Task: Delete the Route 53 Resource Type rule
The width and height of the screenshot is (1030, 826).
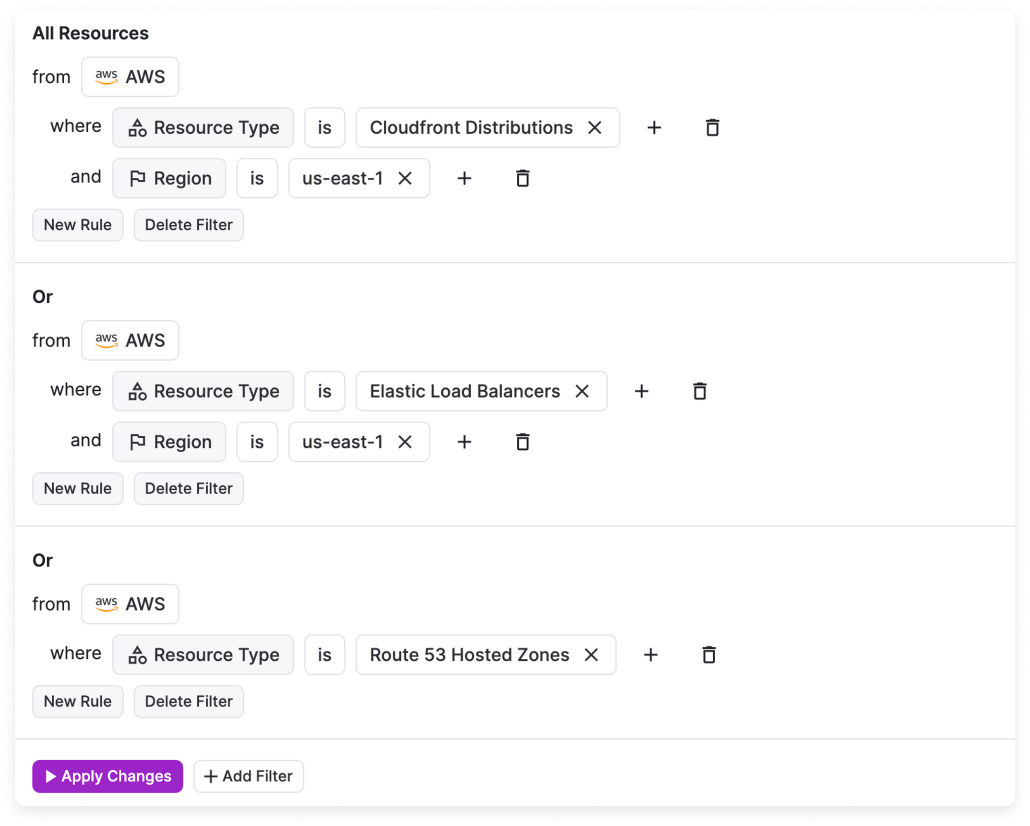Action: (708, 654)
